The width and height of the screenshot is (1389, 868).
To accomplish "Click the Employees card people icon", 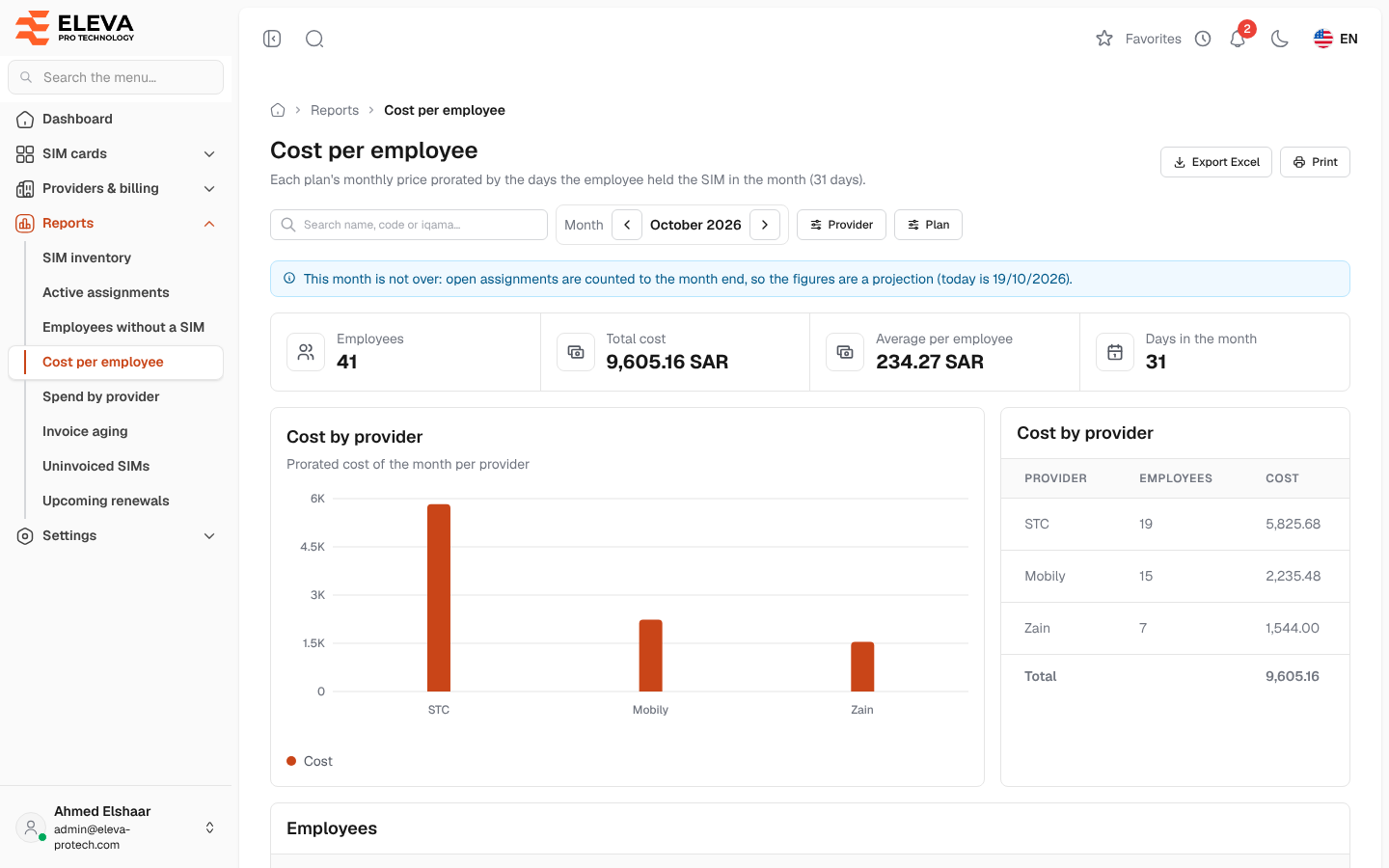I will click(x=306, y=352).
